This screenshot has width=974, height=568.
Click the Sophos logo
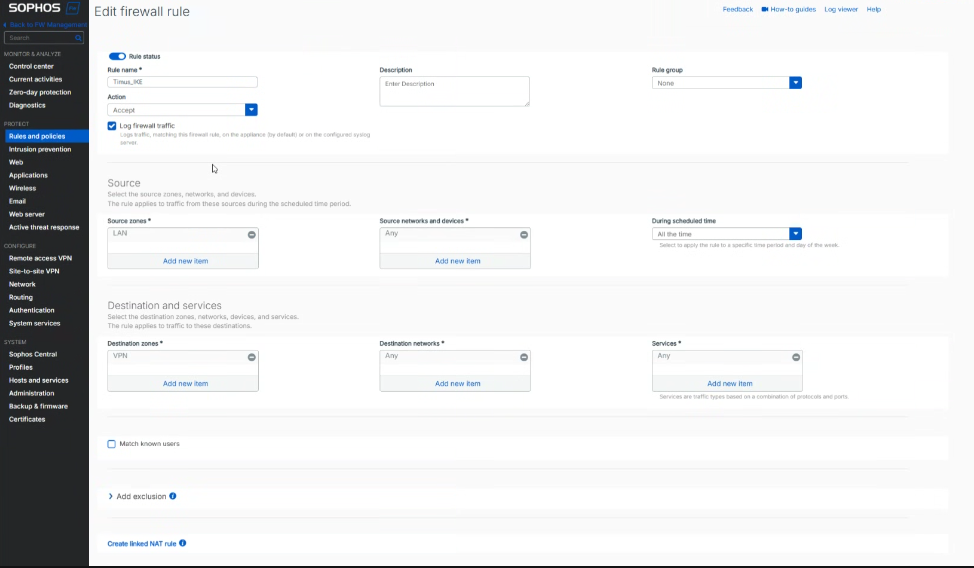click(x=43, y=8)
